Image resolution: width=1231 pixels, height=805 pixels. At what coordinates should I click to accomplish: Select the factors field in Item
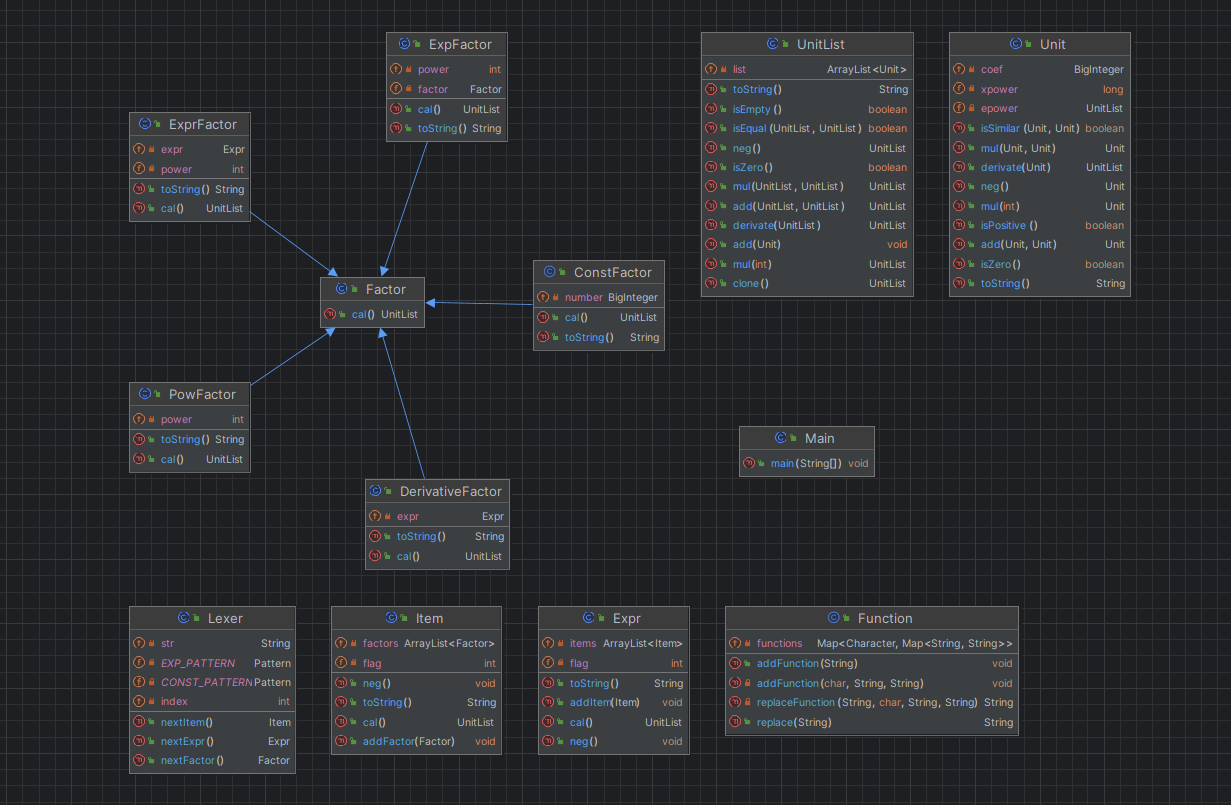pos(416,643)
